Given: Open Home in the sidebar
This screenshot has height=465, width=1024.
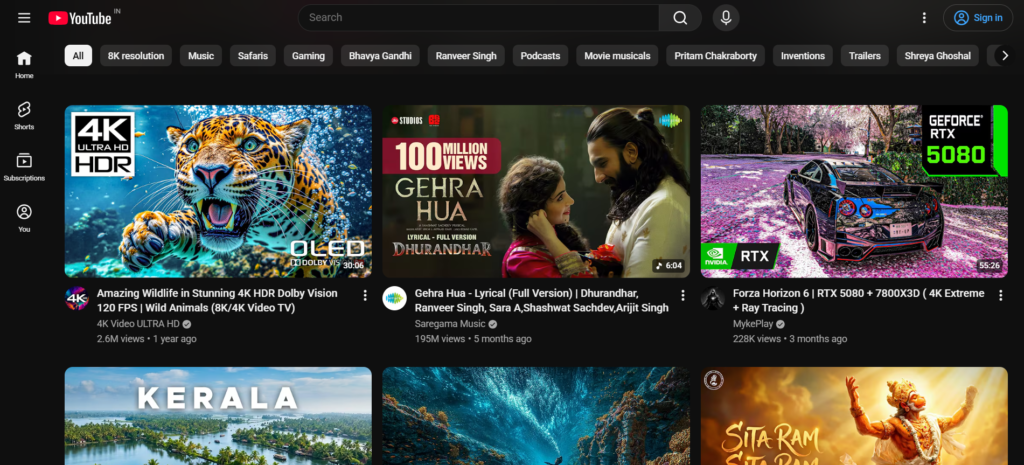Looking at the screenshot, I should click(x=24, y=65).
